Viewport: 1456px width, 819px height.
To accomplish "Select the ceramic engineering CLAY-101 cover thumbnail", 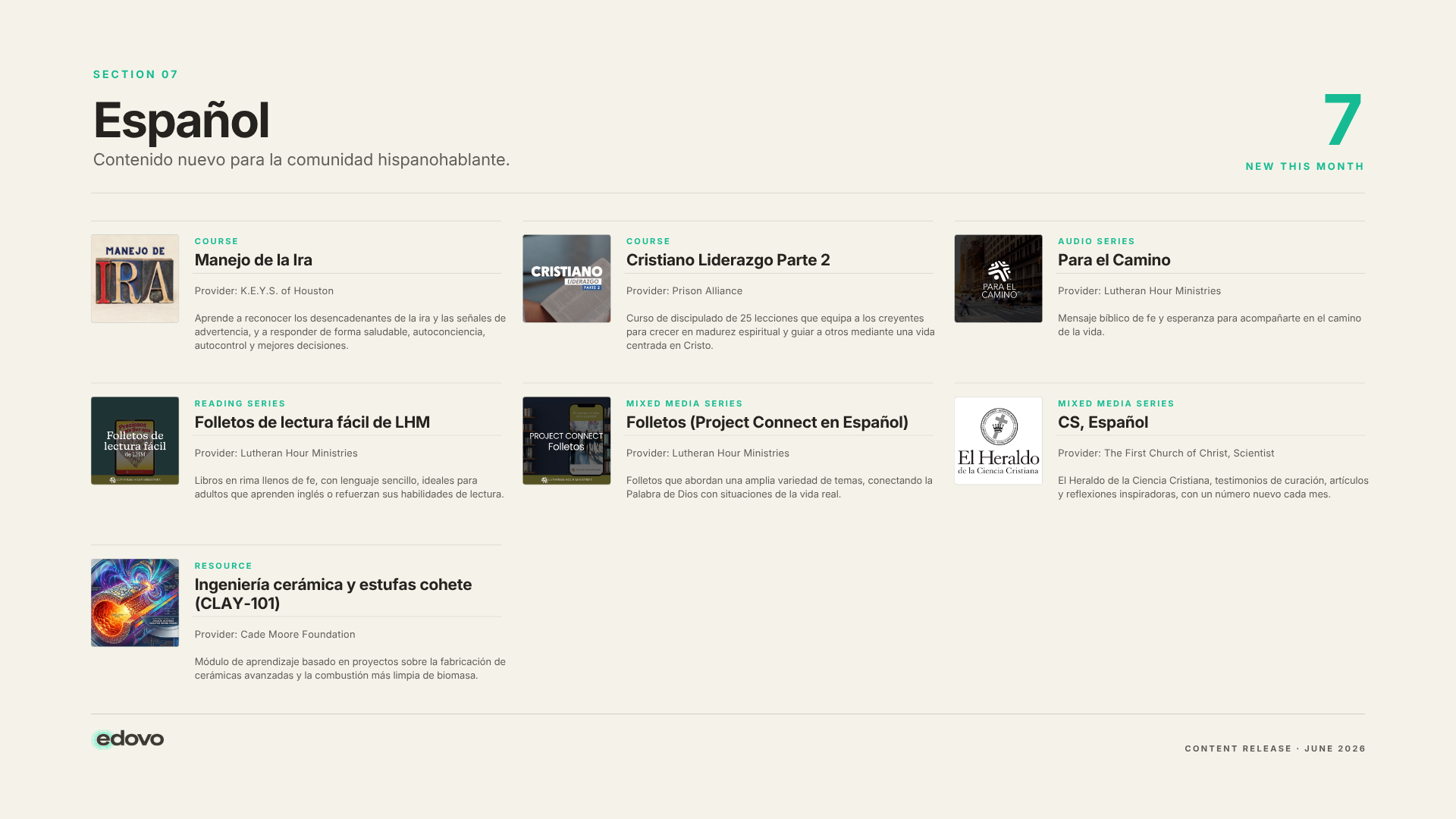I will pos(135,603).
